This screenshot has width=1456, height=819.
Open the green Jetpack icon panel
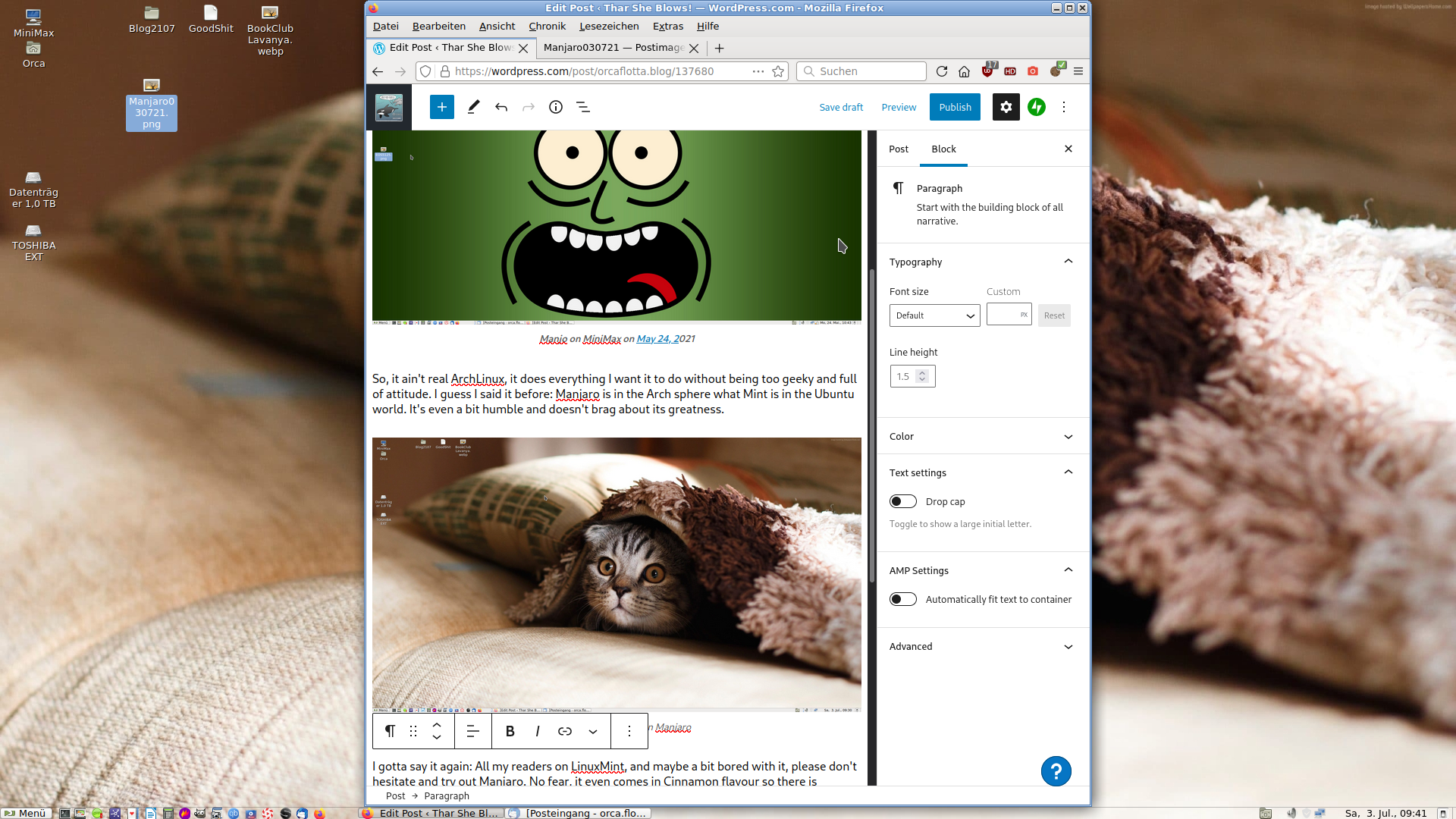click(x=1037, y=107)
